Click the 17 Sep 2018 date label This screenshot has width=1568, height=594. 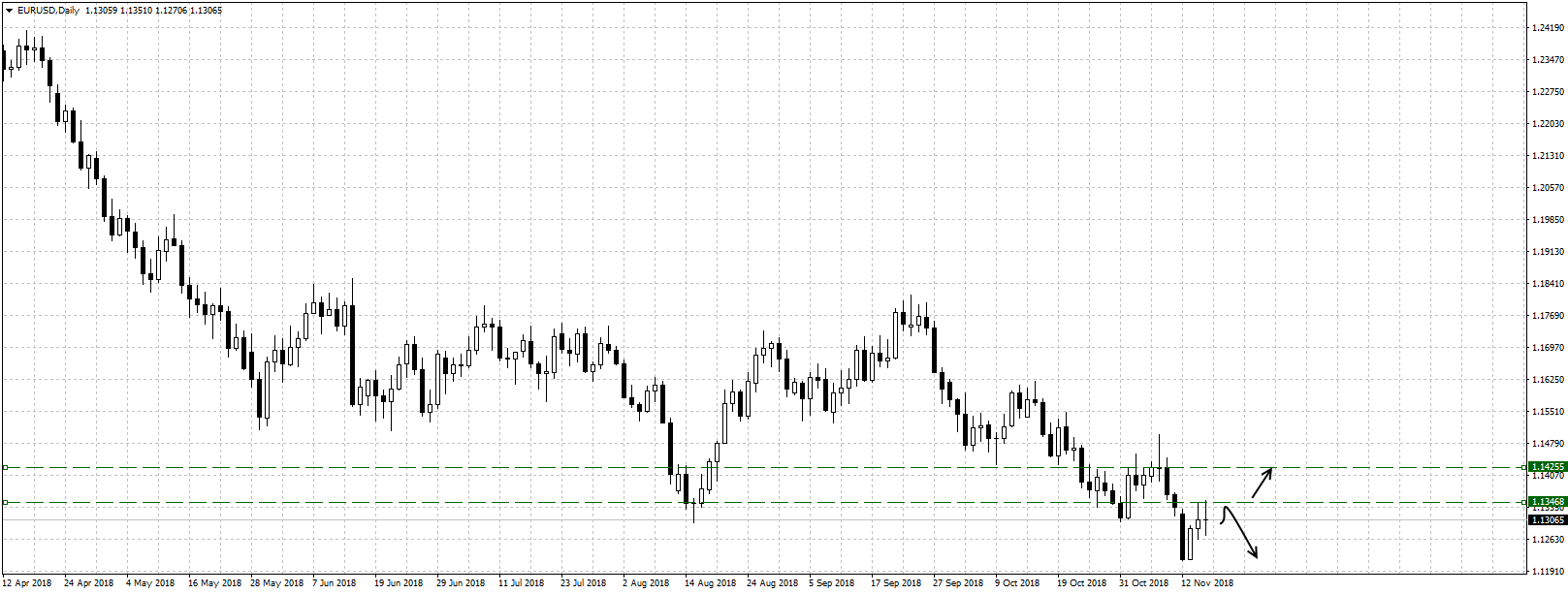point(895,583)
